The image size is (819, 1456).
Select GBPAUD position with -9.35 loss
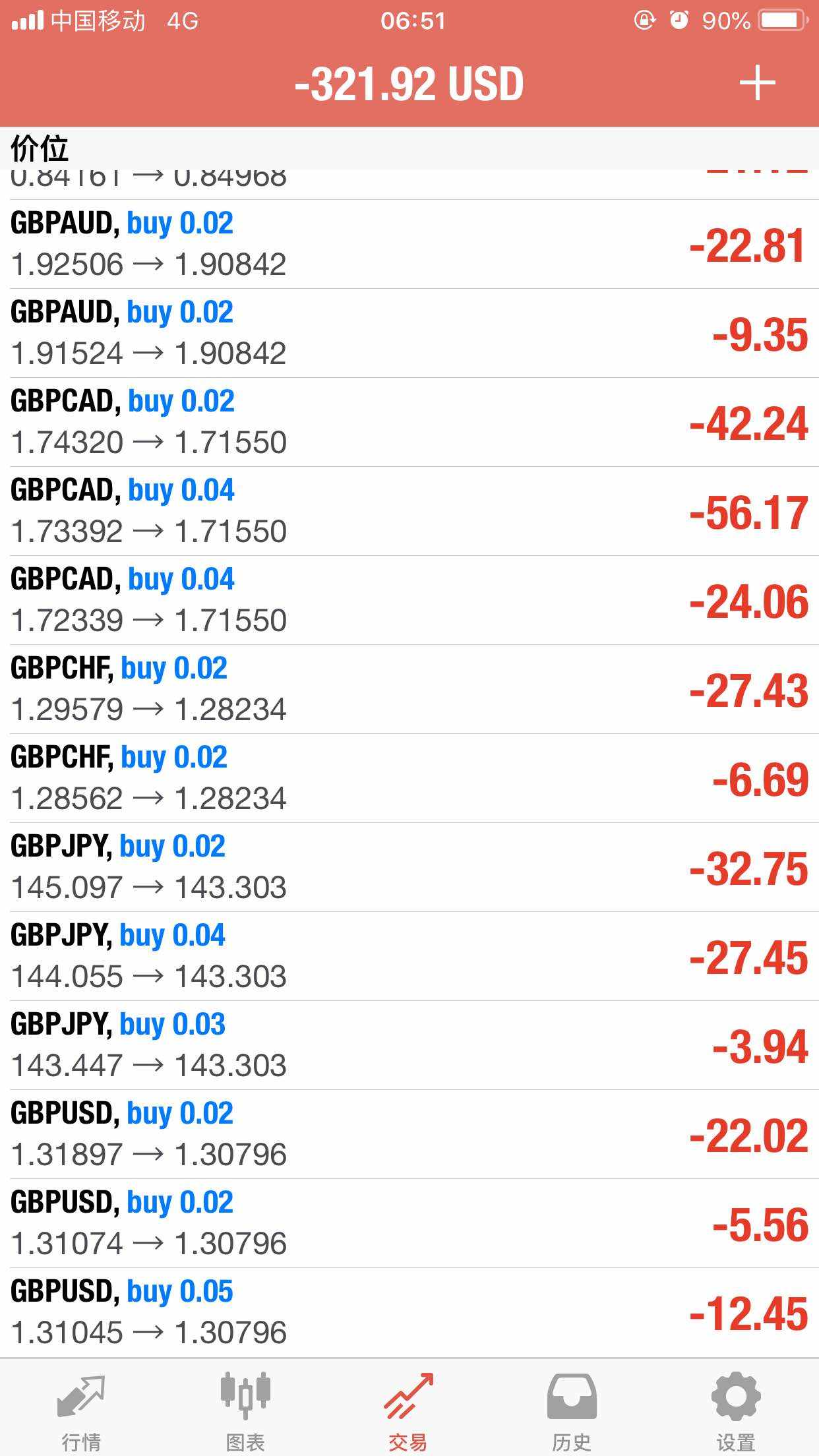pyautogui.click(x=409, y=333)
